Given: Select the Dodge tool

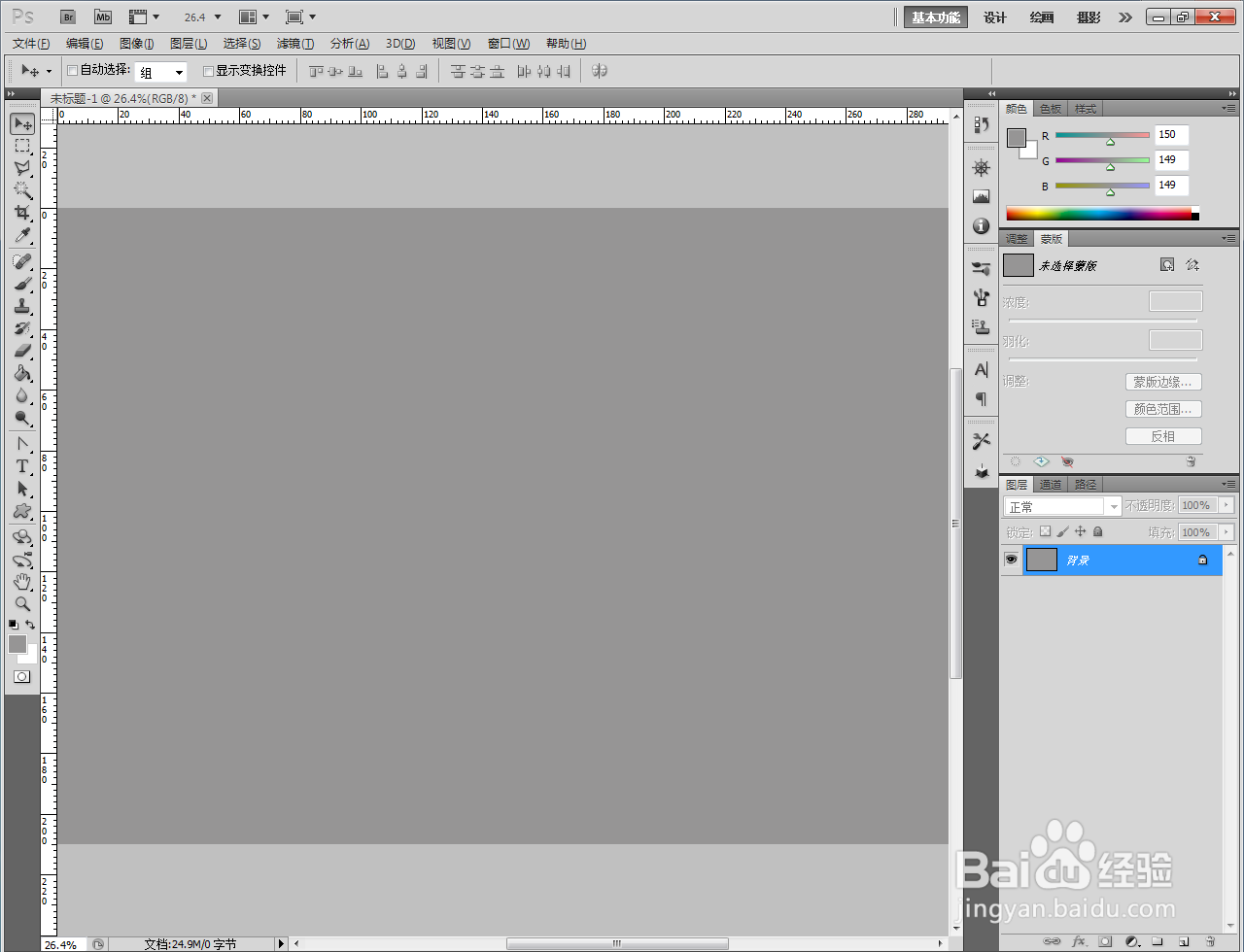Looking at the screenshot, I should (22, 419).
